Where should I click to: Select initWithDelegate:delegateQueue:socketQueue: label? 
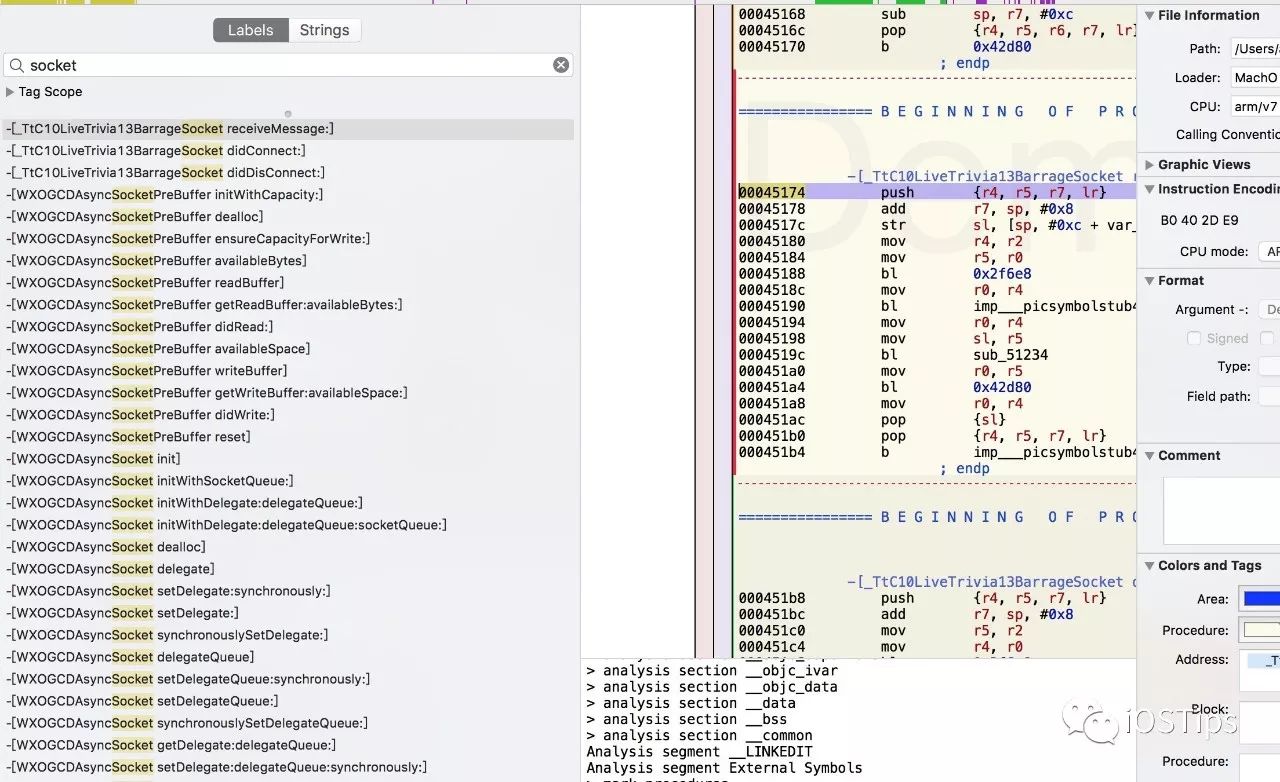[288, 525]
